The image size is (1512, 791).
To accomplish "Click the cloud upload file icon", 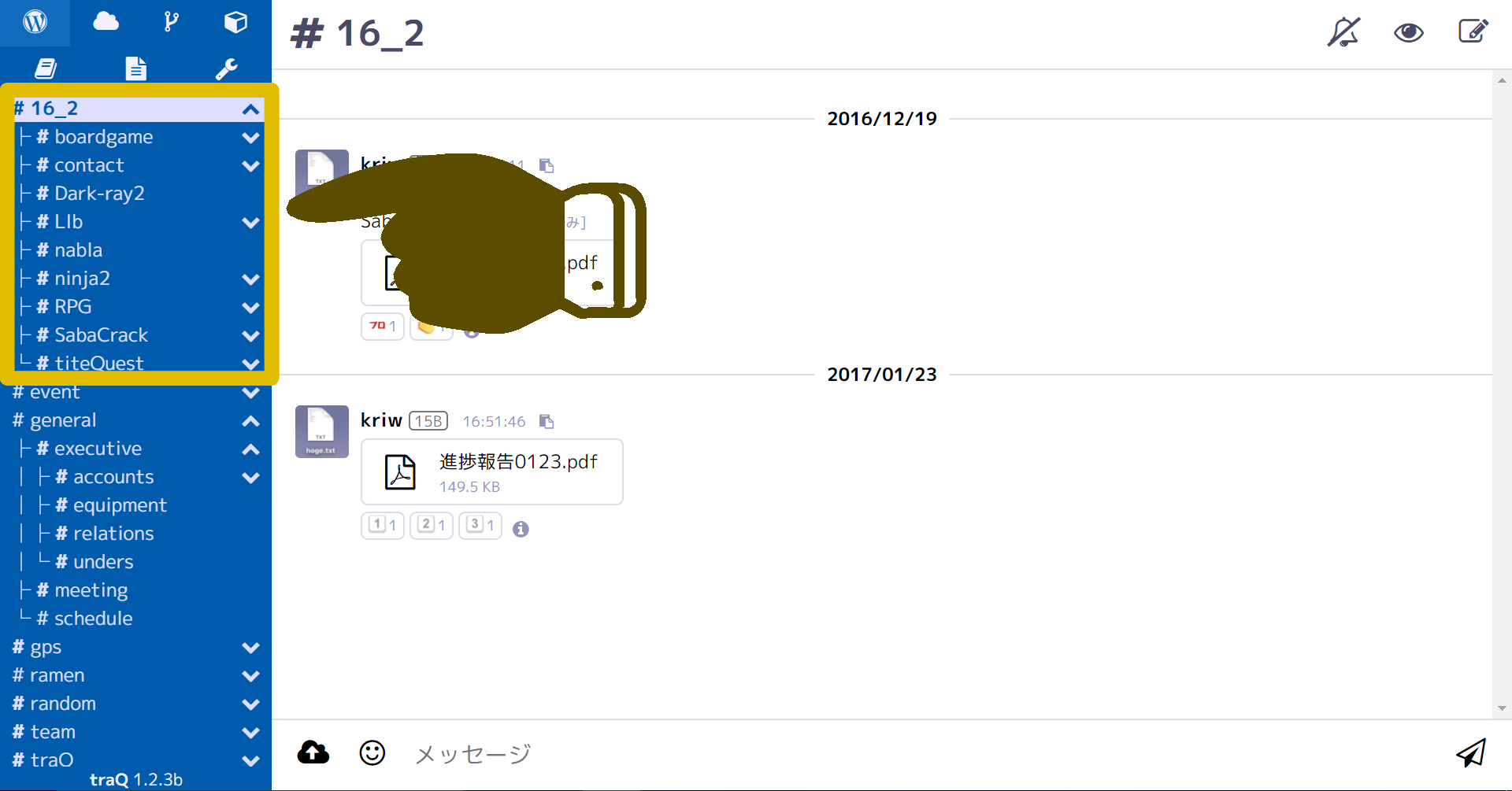I will point(313,752).
